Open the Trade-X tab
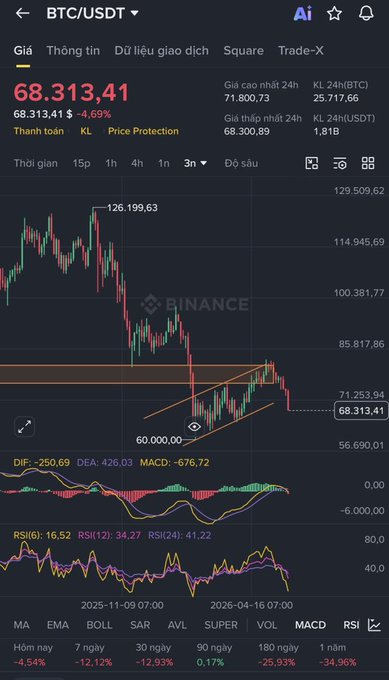The width and height of the screenshot is (389, 680). 301,51
